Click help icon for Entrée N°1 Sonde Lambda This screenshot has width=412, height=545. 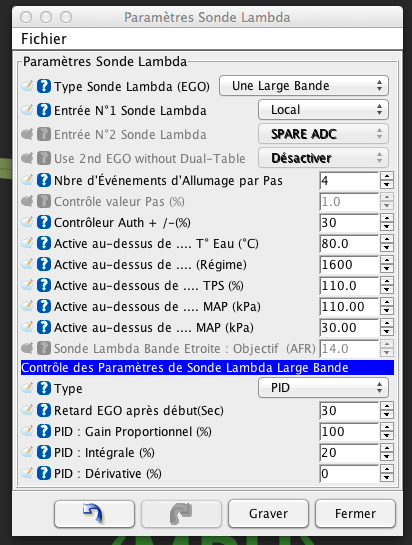(44, 110)
